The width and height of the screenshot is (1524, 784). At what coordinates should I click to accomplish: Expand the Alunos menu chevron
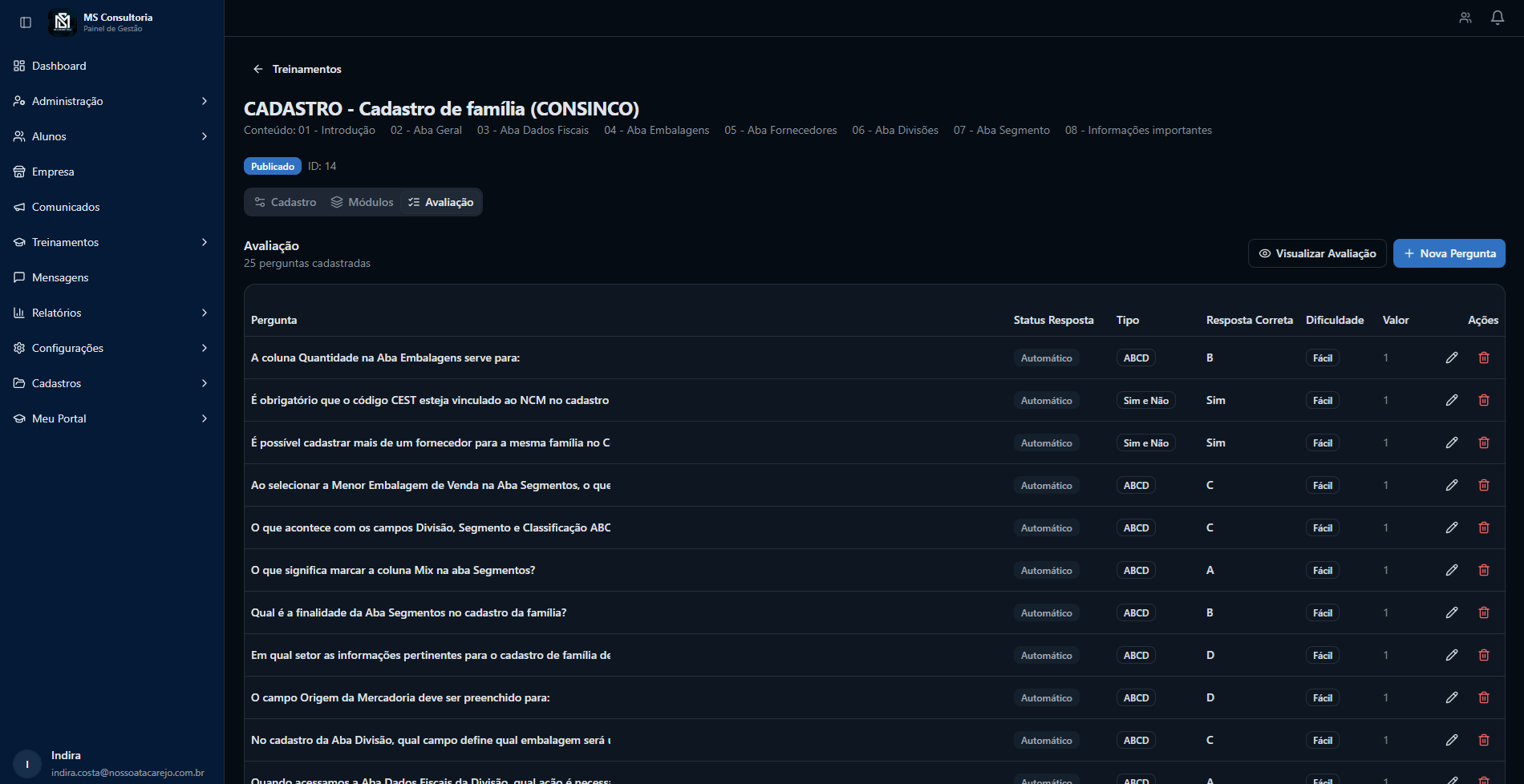coord(205,136)
